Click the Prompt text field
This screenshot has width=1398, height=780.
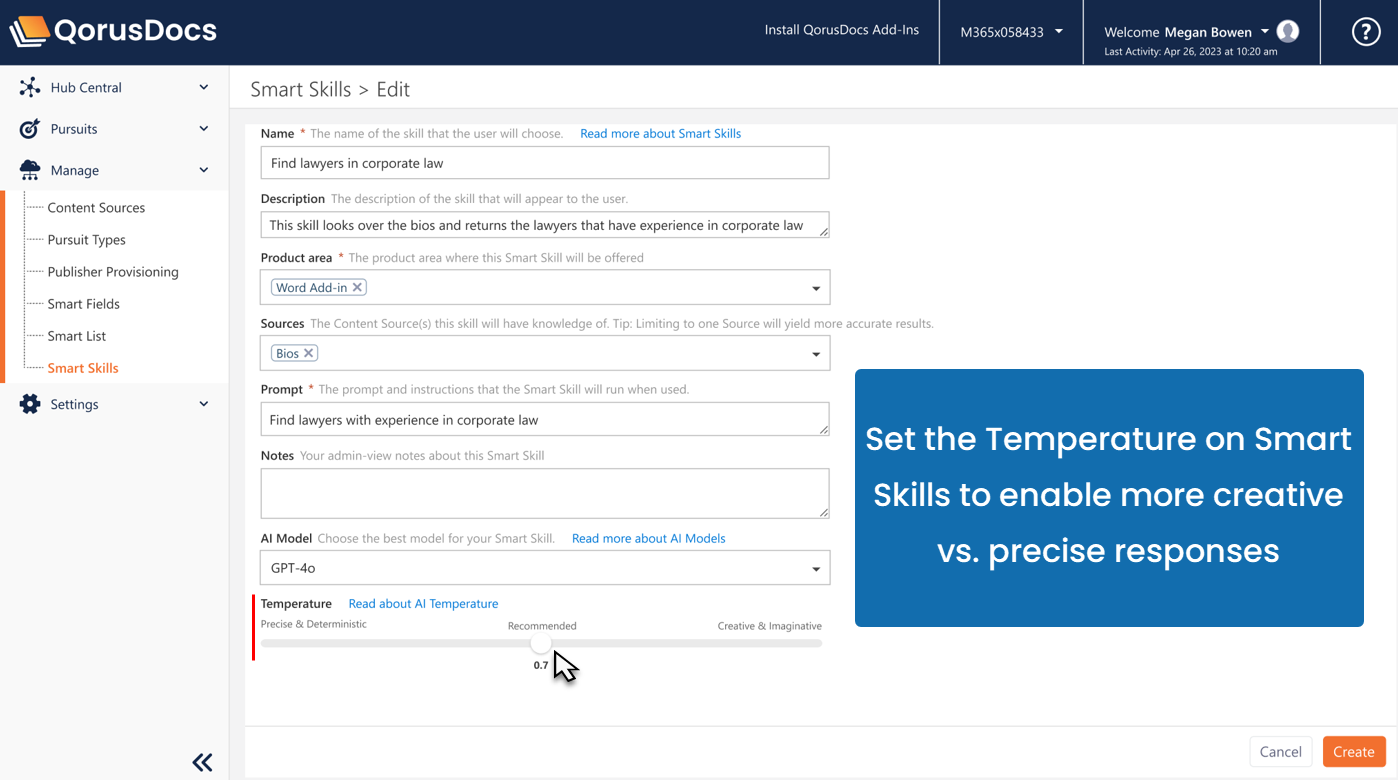[x=545, y=420]
